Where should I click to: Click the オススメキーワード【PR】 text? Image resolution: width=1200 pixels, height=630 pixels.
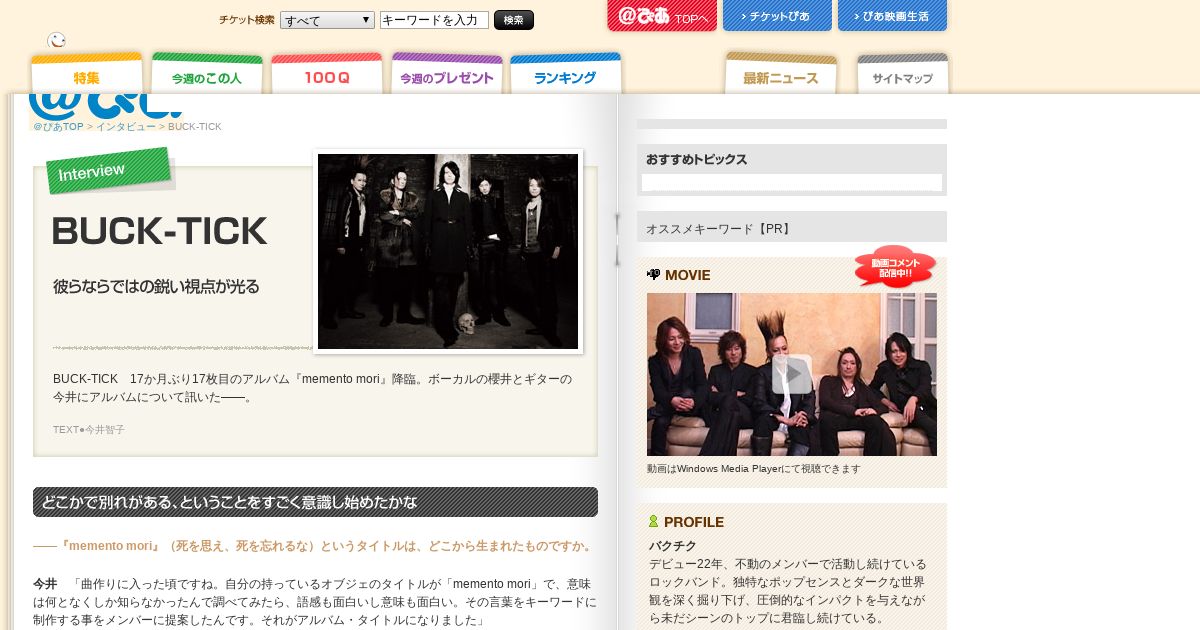click(720, 229)
